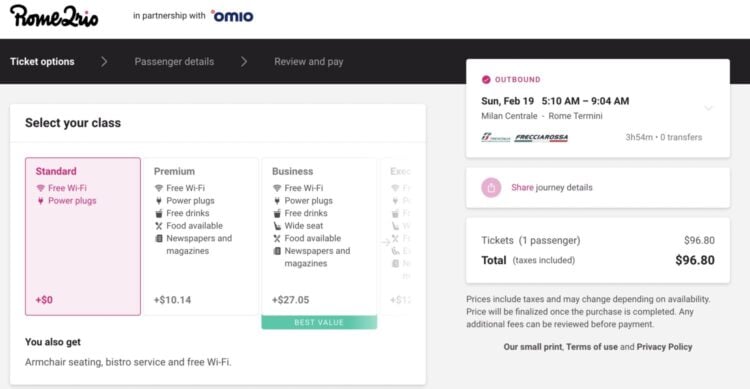Select the Premium class option
Screen dimensions: 750x389
201,236
